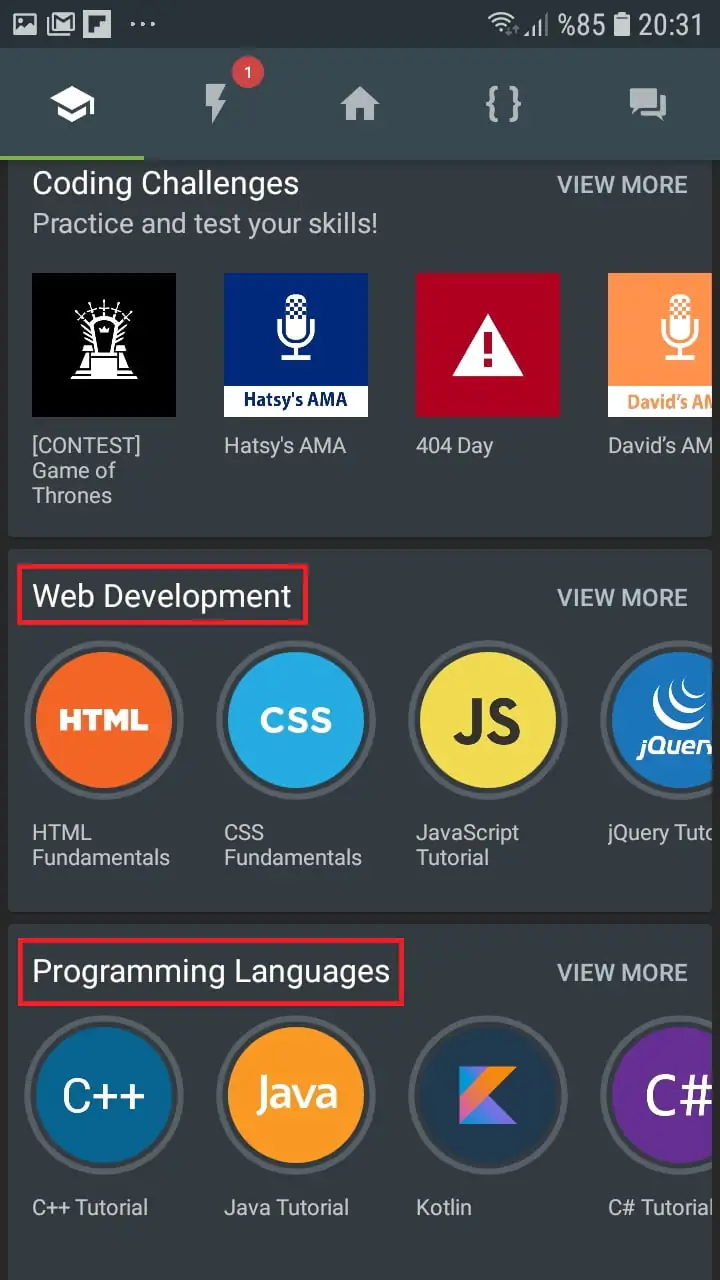This screenshot has height=1280, width=720.
Task: Open the 404 Day warning thumbnail
Action: click(488, 345)
